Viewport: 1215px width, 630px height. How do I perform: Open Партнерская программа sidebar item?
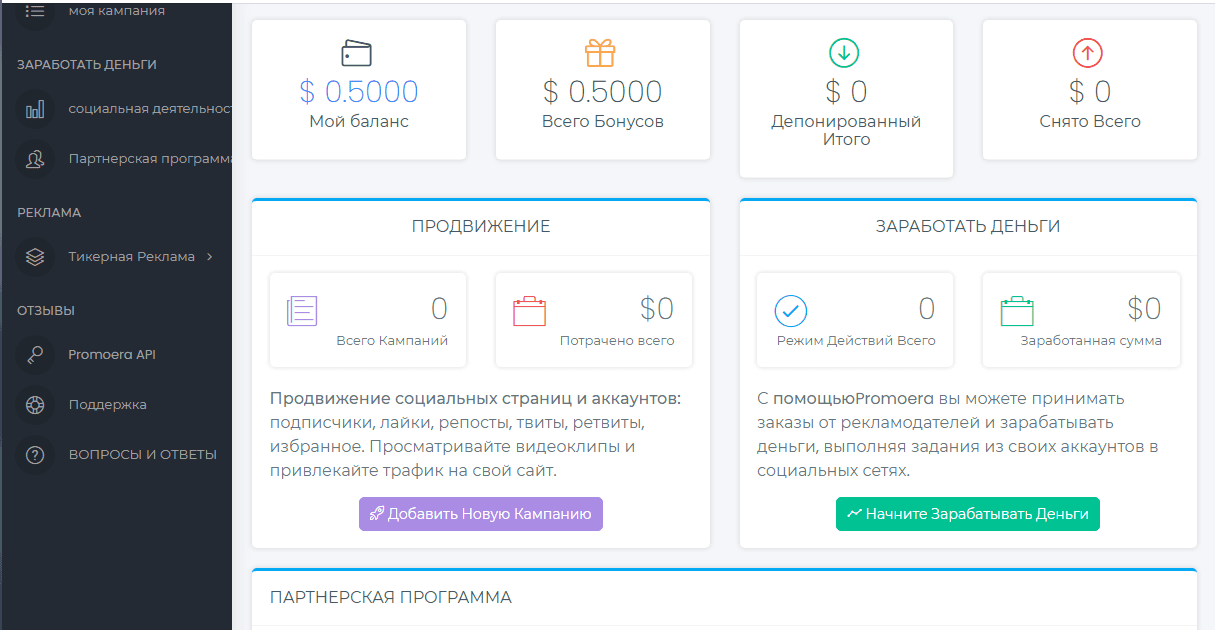150,158
